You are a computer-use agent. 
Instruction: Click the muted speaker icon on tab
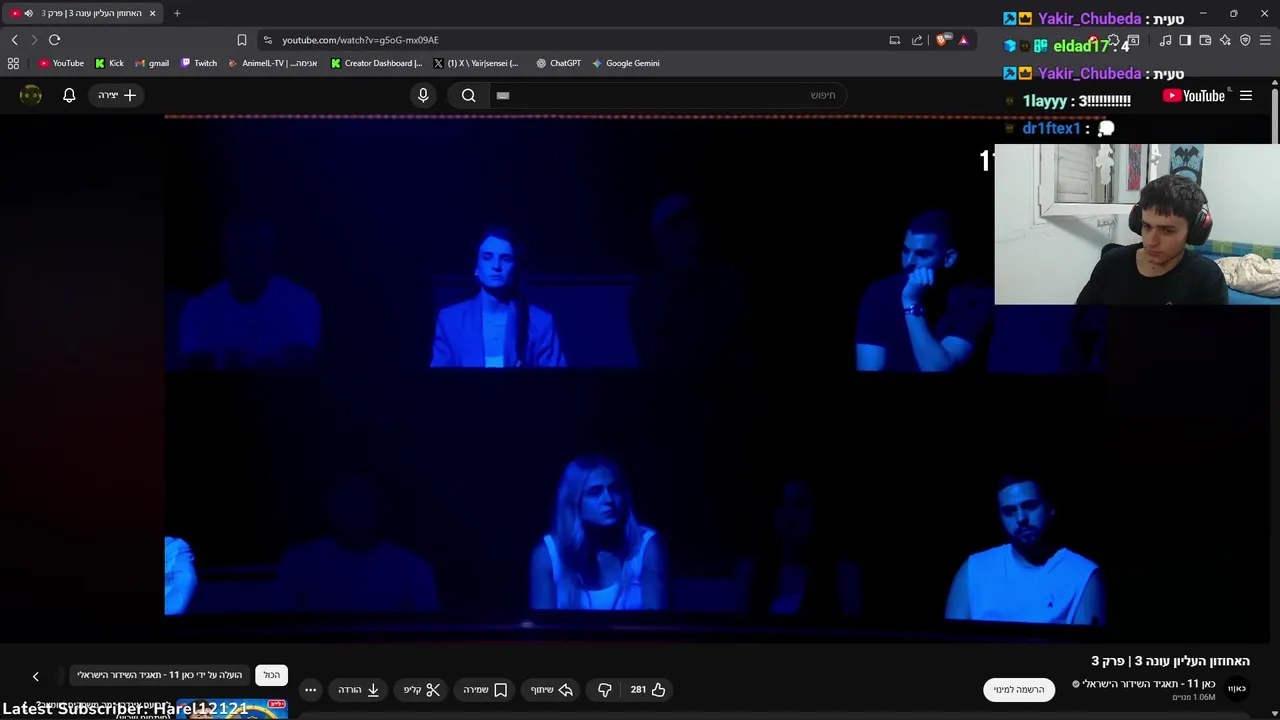28,13
